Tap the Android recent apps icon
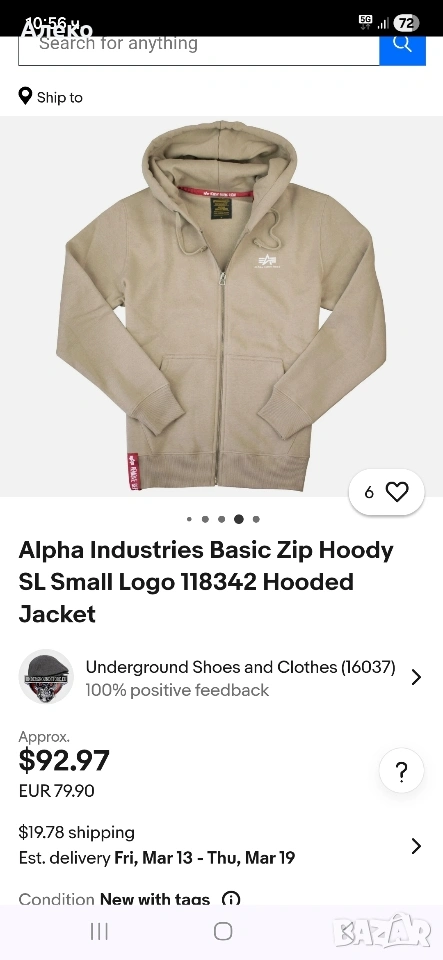This screenshot has width=443, height=960. point(99,931)
